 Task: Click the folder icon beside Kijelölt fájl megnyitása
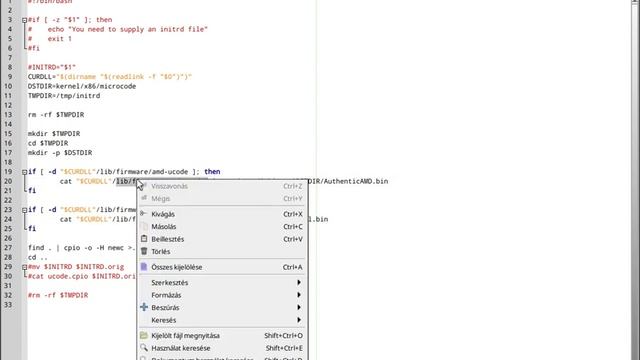pos(144,336)
